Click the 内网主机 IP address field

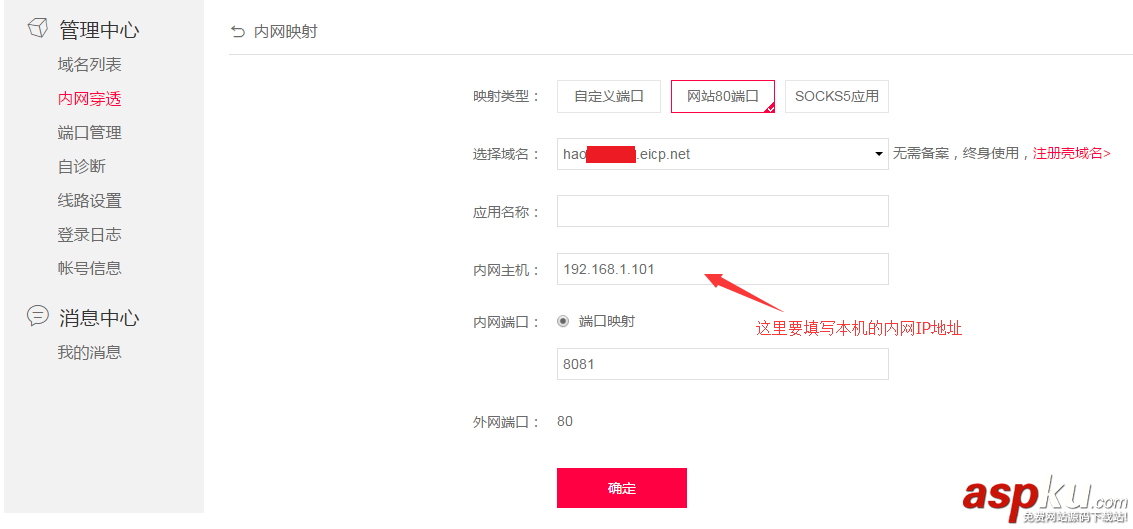(722, 269)
